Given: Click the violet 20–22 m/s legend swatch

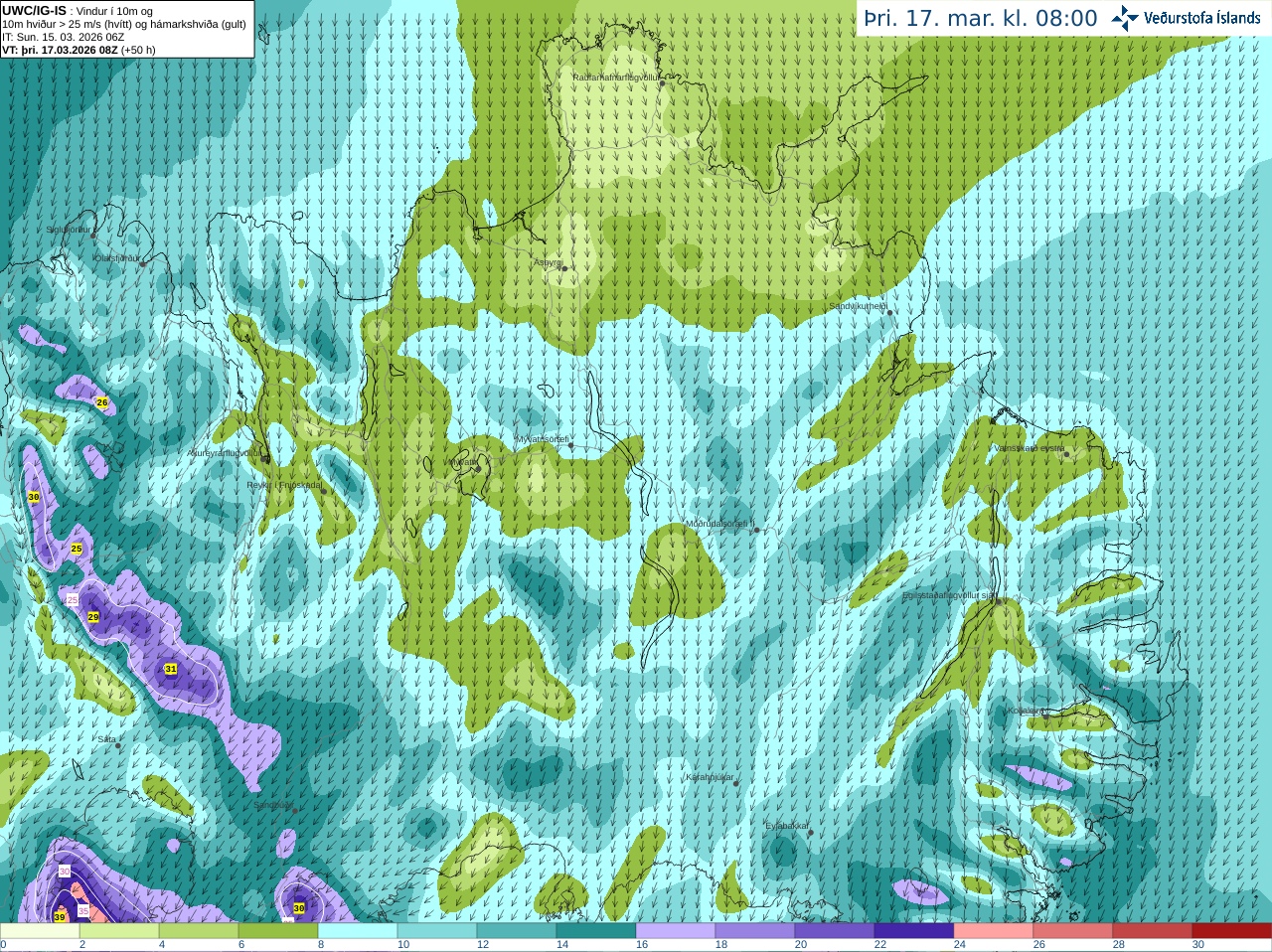Looking at the screenshot, I should click(835, 931).
